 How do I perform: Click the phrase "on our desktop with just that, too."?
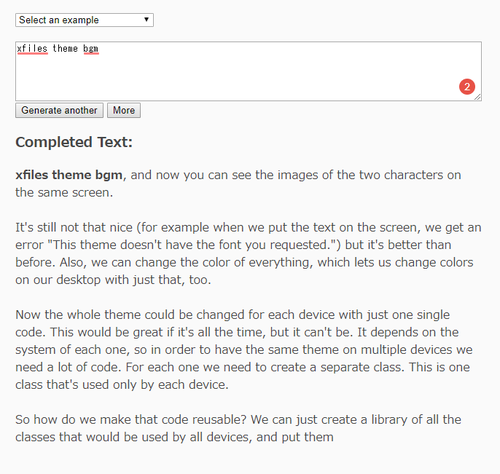[113, 280]
